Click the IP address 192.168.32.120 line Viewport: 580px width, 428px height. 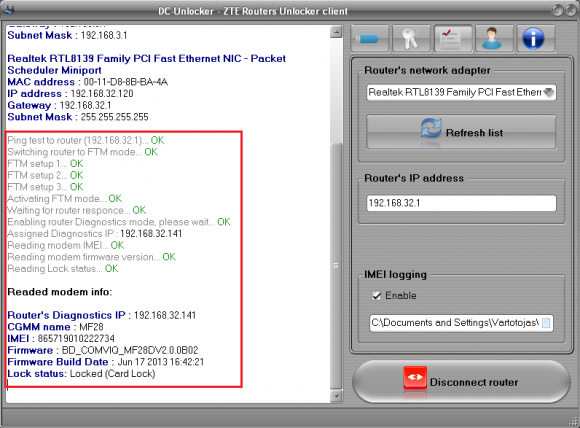pyautogui.click(x=70, y=94)
